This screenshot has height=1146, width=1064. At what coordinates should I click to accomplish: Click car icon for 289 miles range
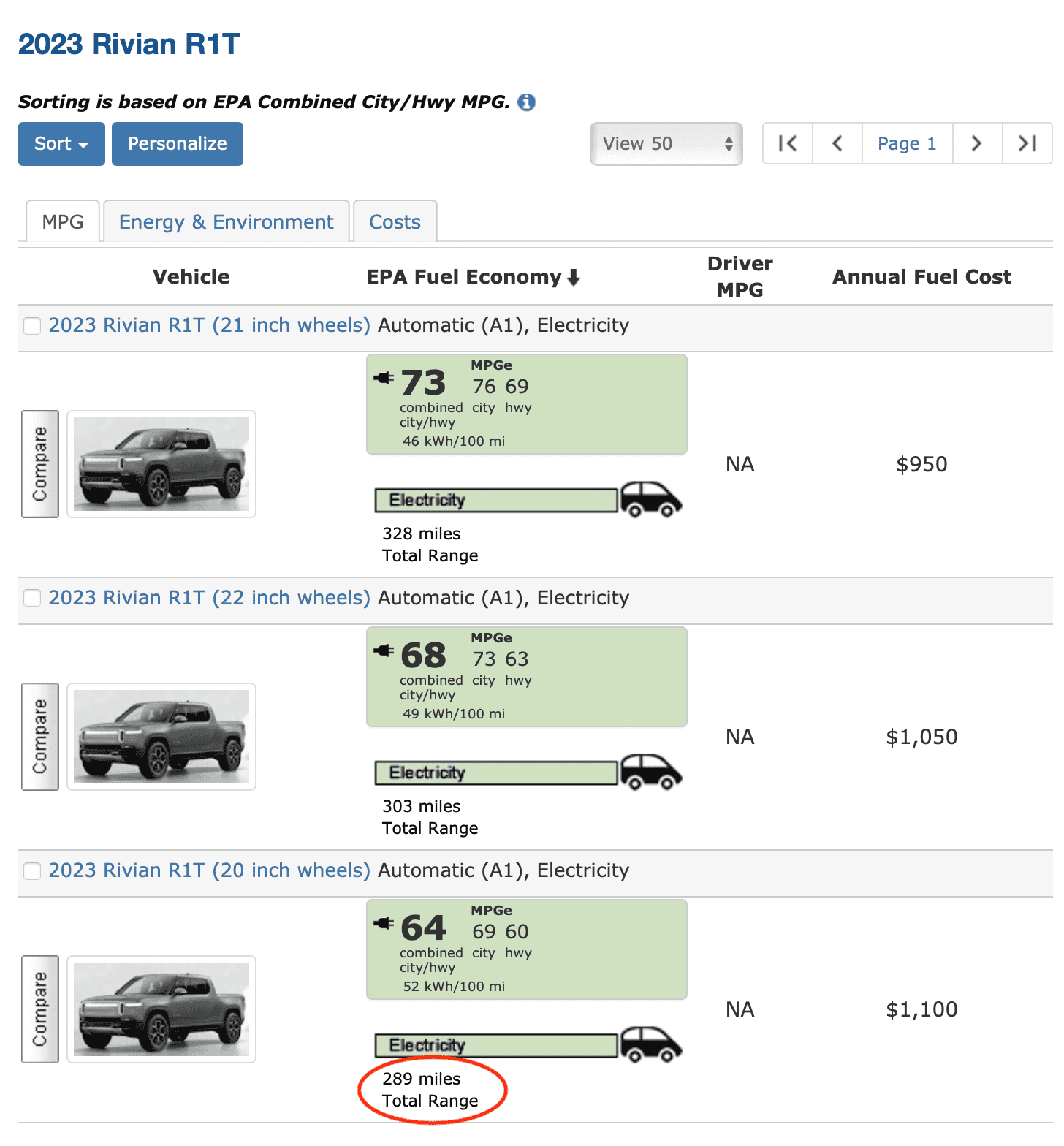(650, 1045)
